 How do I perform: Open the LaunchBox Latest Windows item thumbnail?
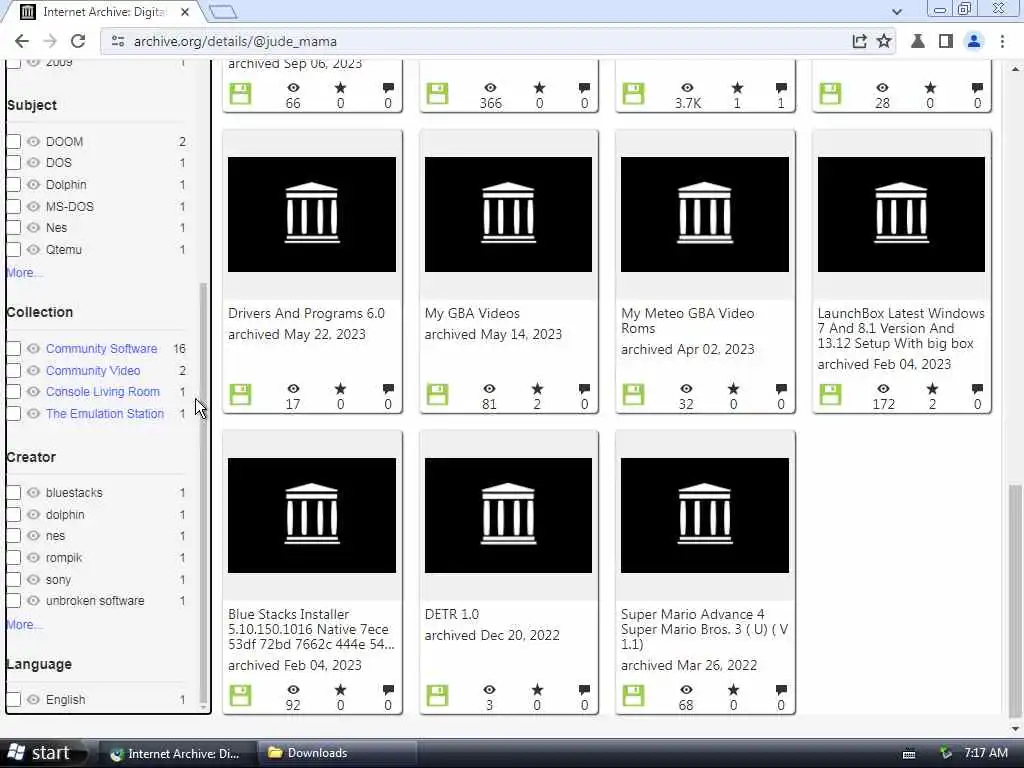pyautogui.click(x=901, y=214)
